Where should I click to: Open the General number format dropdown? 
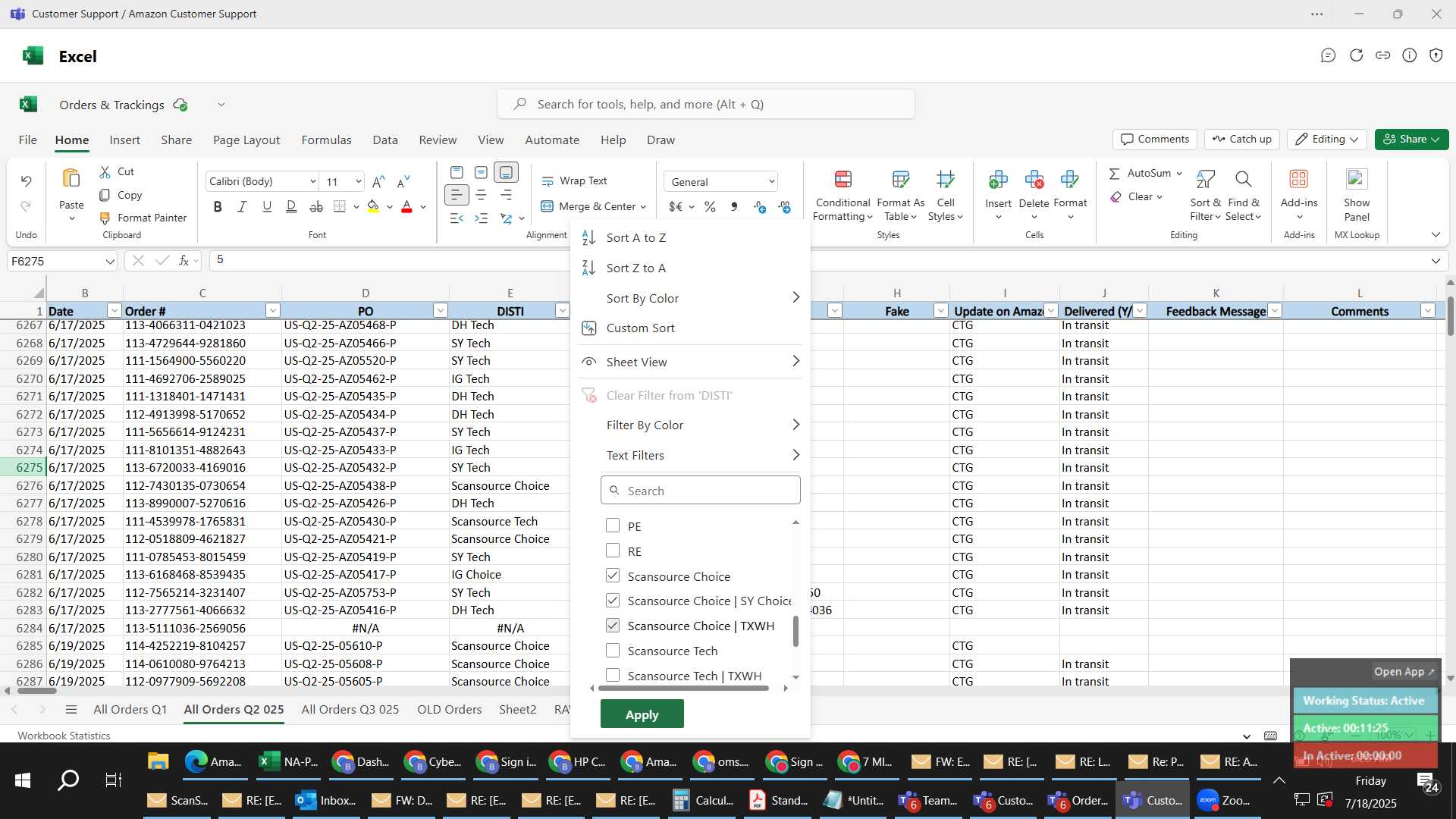pyautogui.click(x=771, y=182)
